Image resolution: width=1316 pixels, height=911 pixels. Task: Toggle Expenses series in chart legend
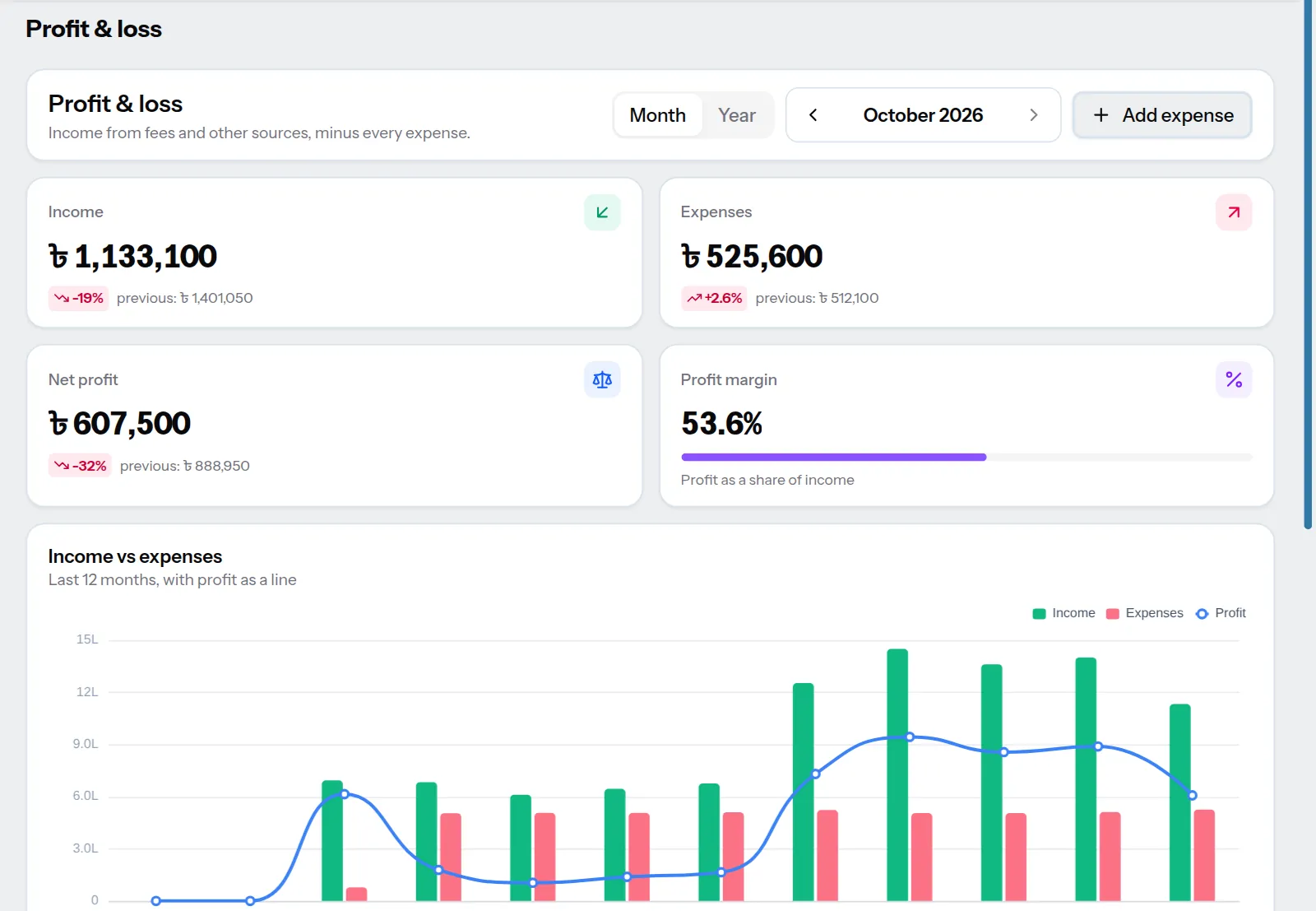pos(1145,613)
